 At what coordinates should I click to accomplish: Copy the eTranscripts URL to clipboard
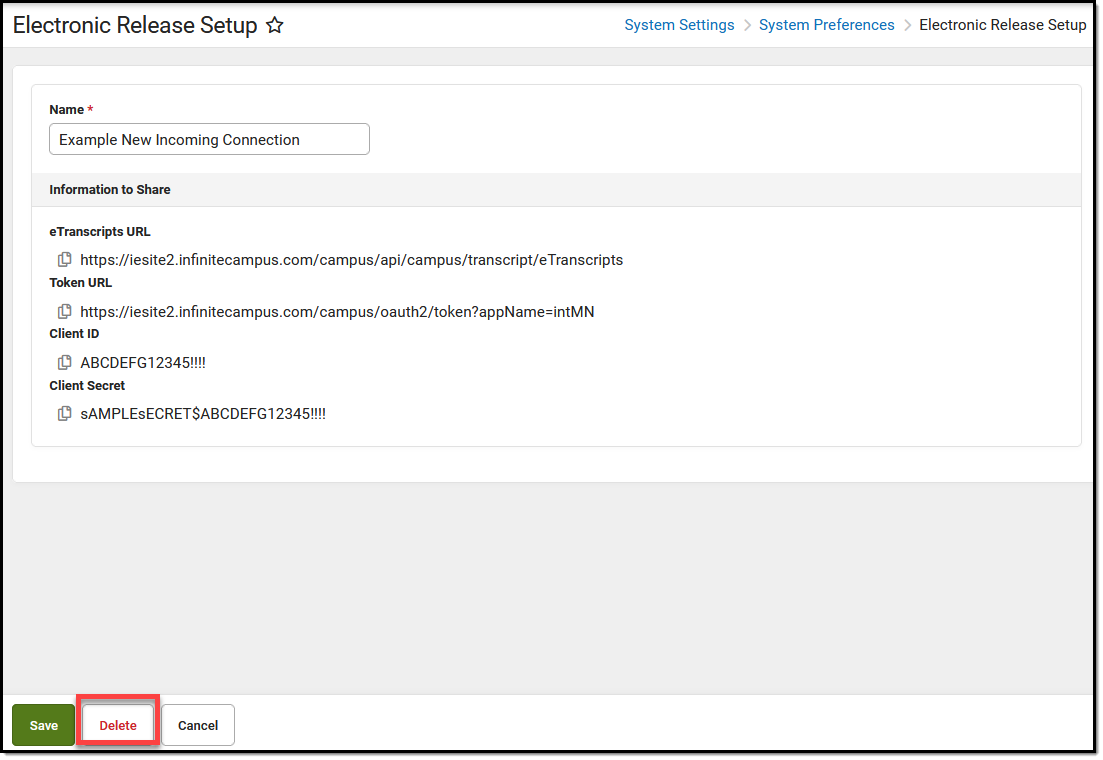pos(64,260)
